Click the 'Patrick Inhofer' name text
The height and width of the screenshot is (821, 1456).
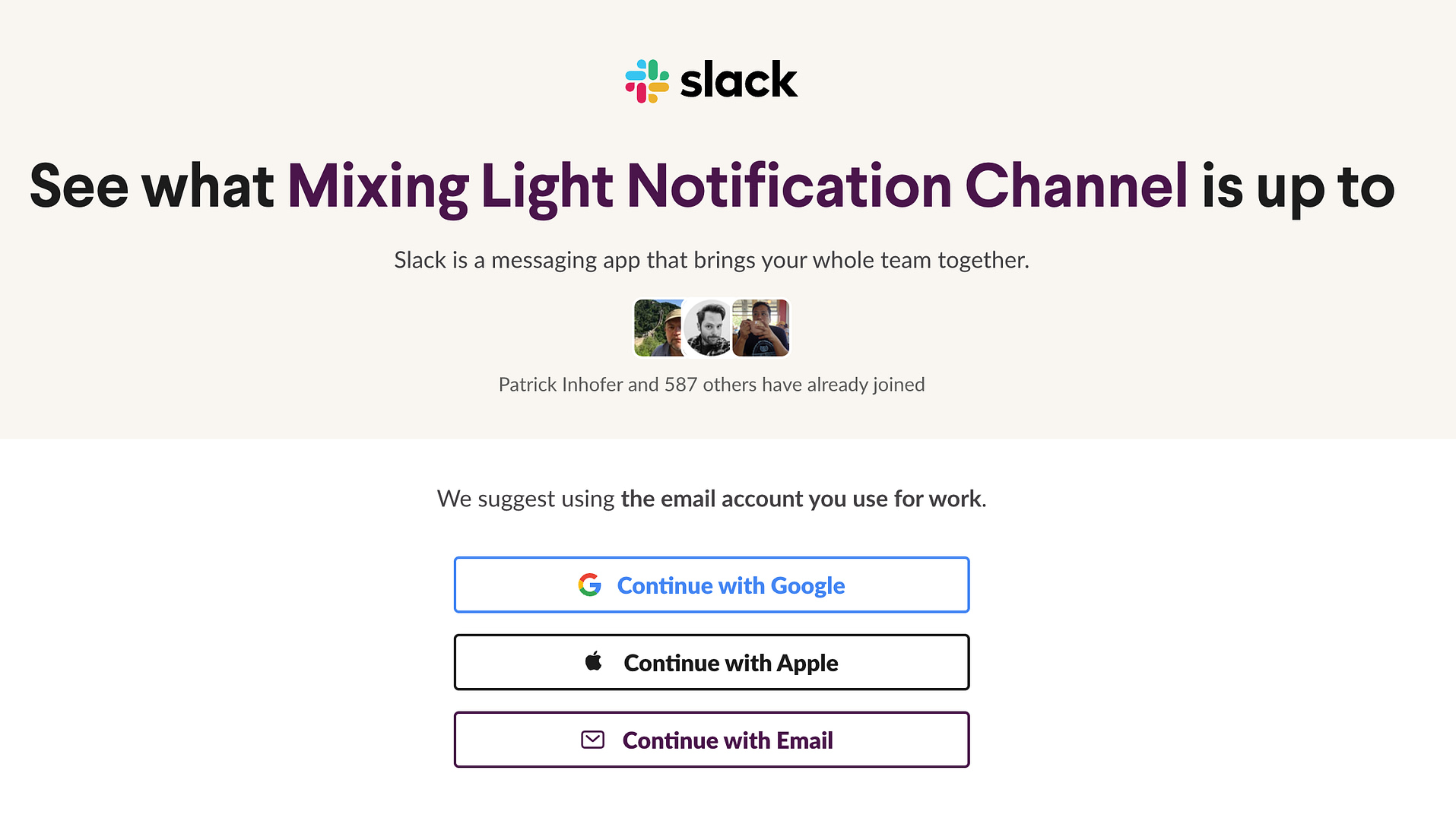561,385
